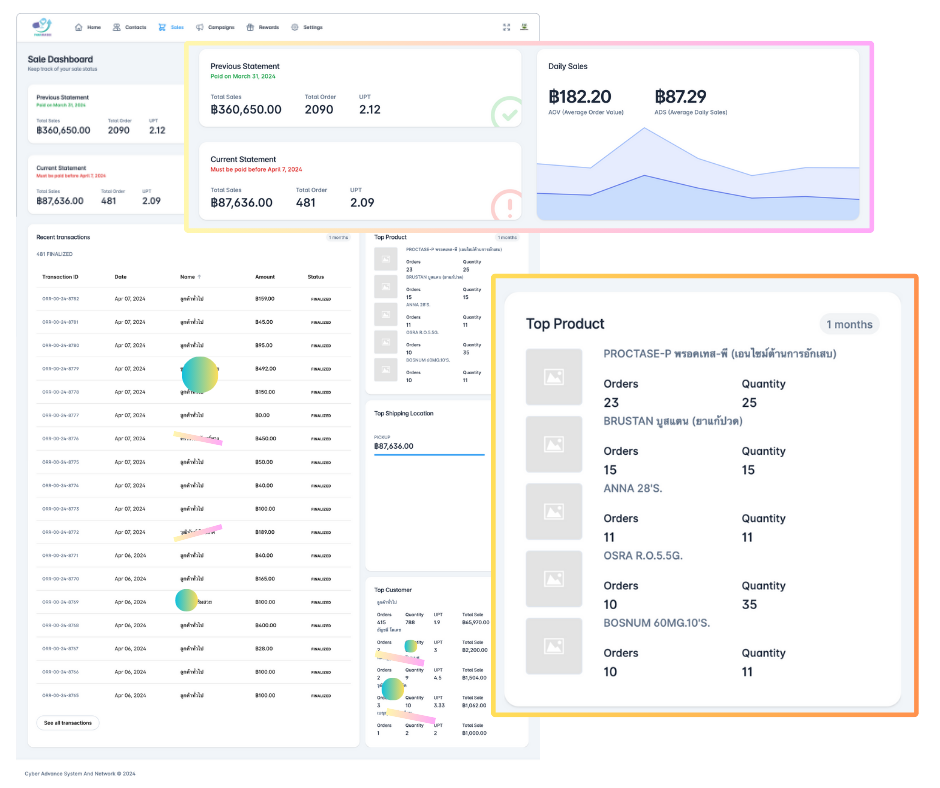Go to the Campaigns menu item
The width and height of the screenshot is (940, 788).
220,27
